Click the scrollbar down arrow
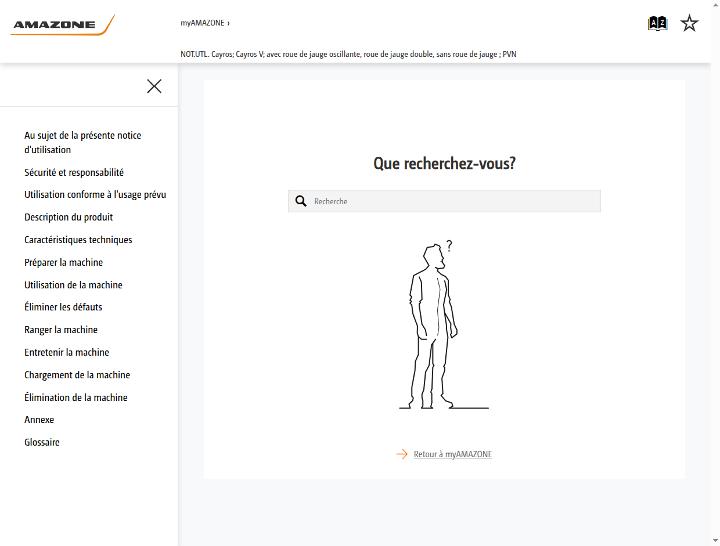 click(715, 541)
